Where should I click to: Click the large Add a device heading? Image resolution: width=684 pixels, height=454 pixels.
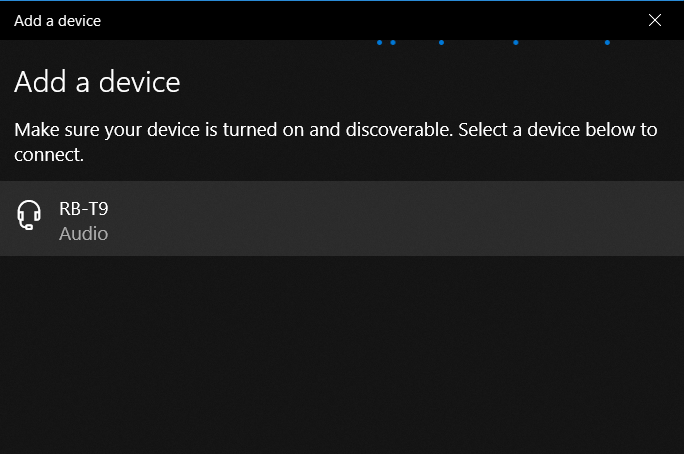coord(97,82)
